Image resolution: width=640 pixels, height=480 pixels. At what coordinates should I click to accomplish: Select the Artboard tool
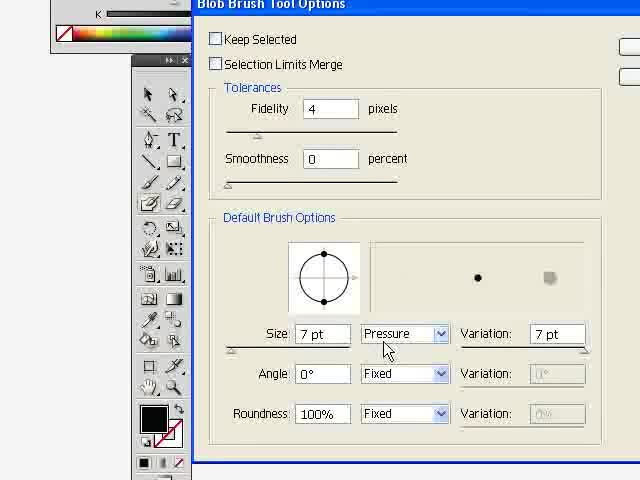point(149,366)
